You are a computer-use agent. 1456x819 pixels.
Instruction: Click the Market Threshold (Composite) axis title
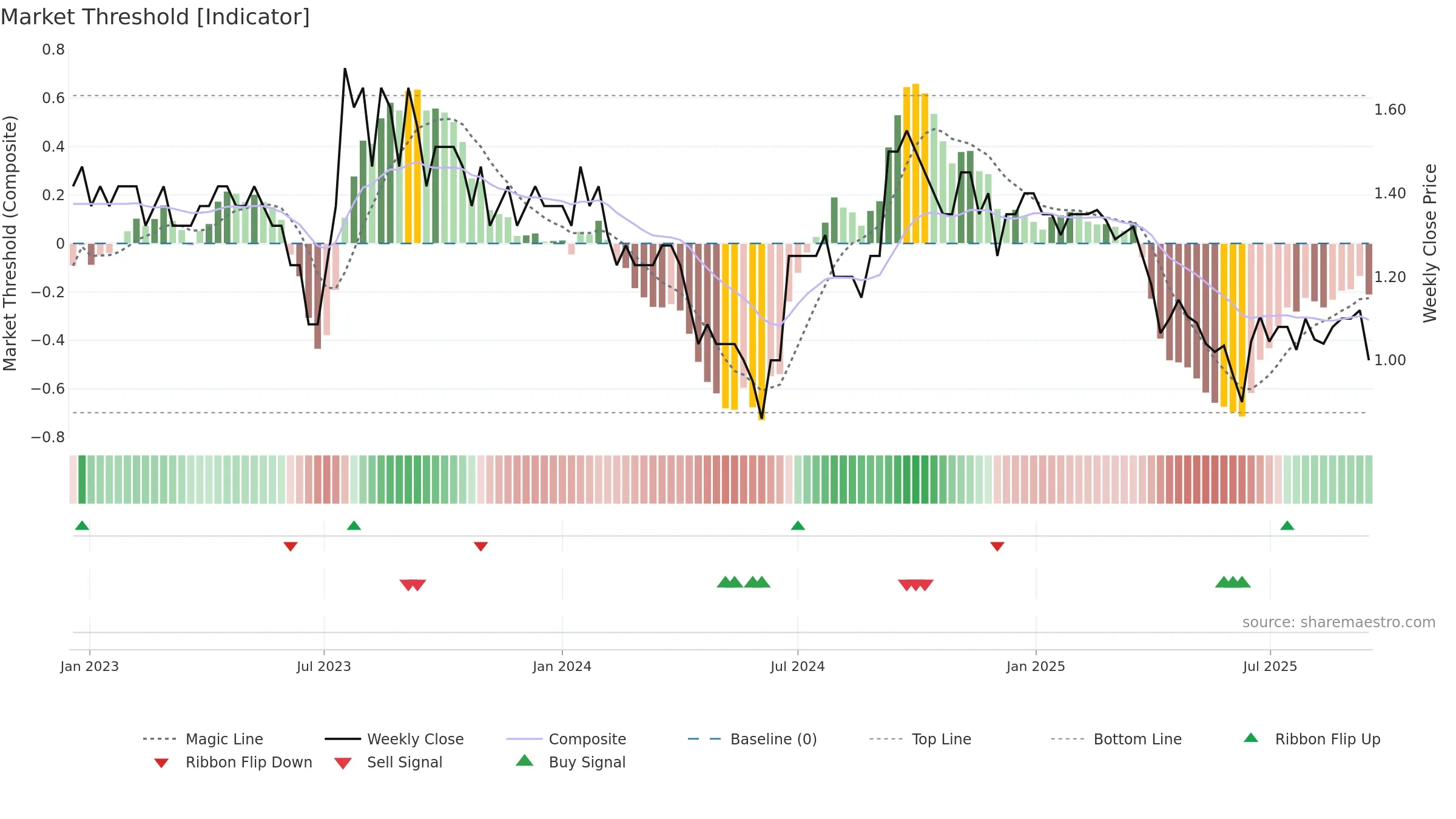(x=10, y=243)
